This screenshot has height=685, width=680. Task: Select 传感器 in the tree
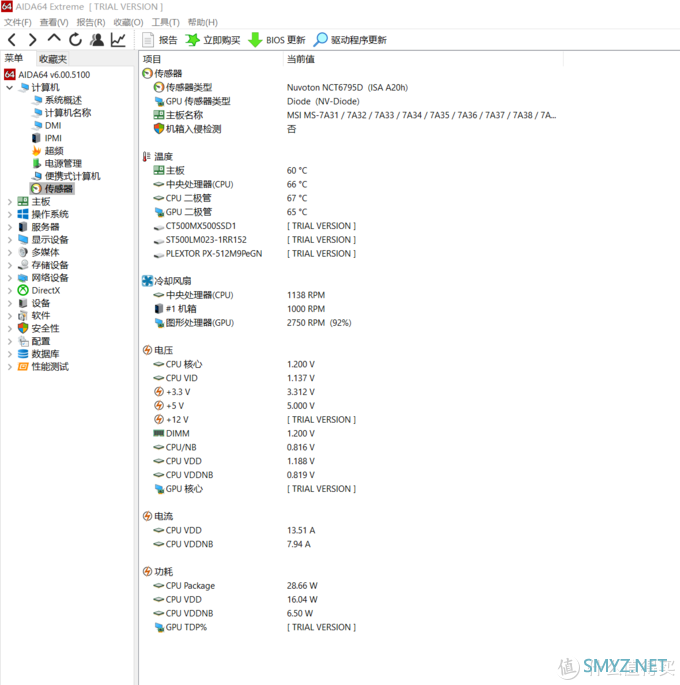click(x=52, y=189)
